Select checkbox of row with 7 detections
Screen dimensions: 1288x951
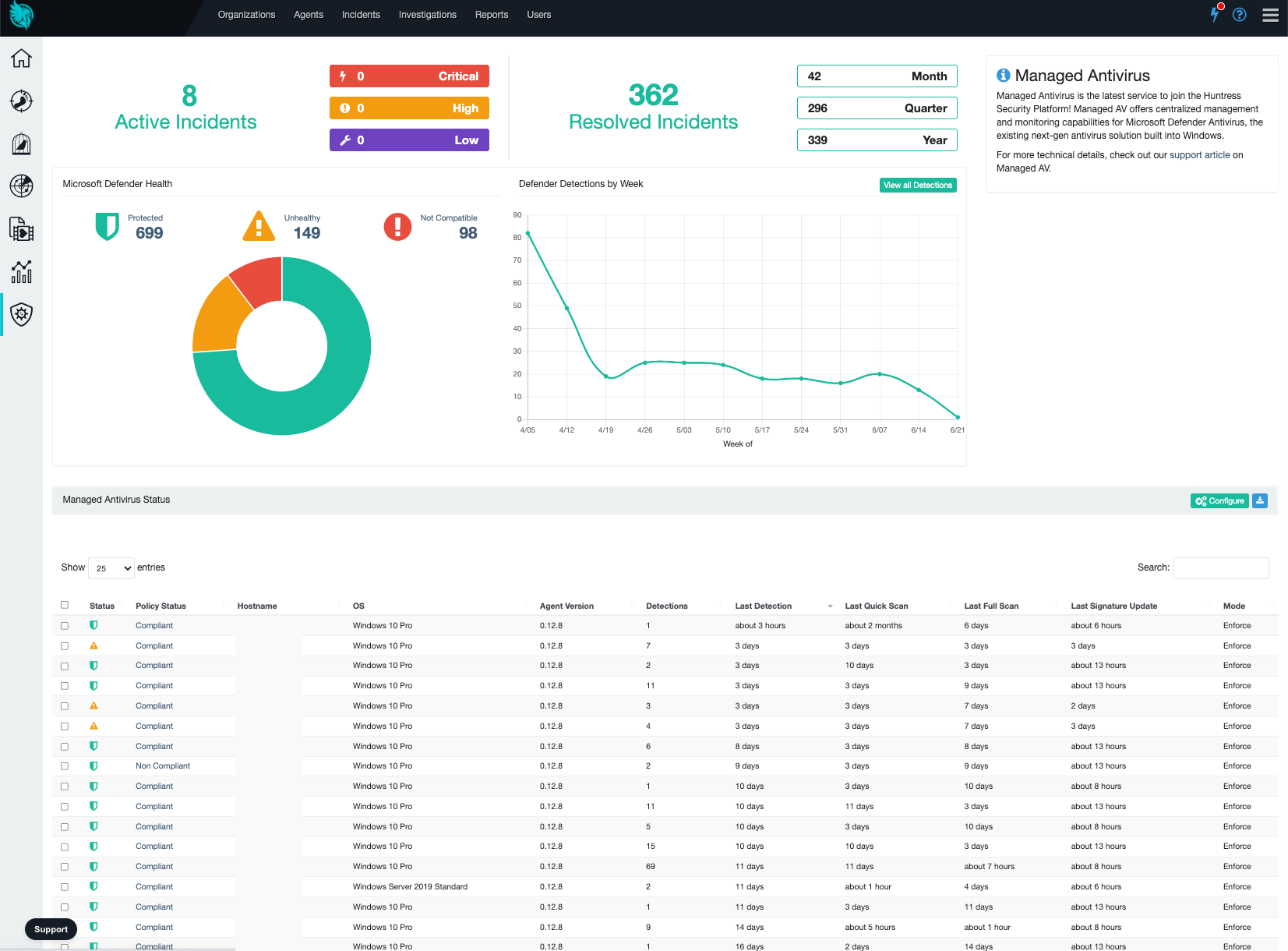[65, 646]
